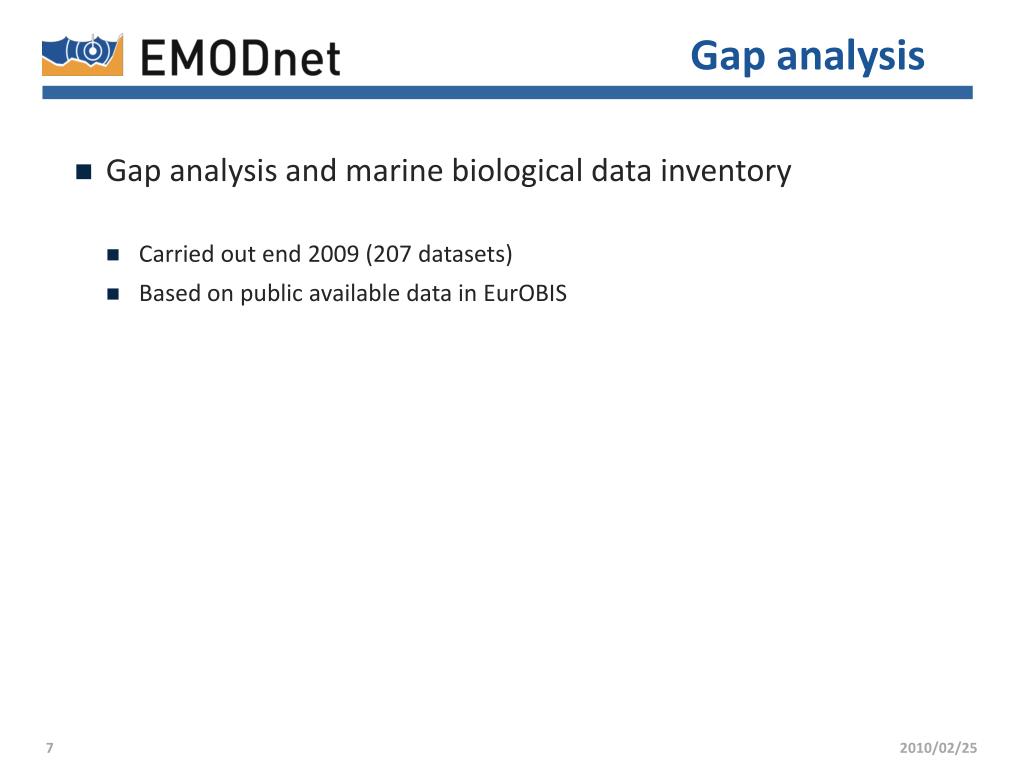Click the blue horizontal divider bar

tap(507, 93)
